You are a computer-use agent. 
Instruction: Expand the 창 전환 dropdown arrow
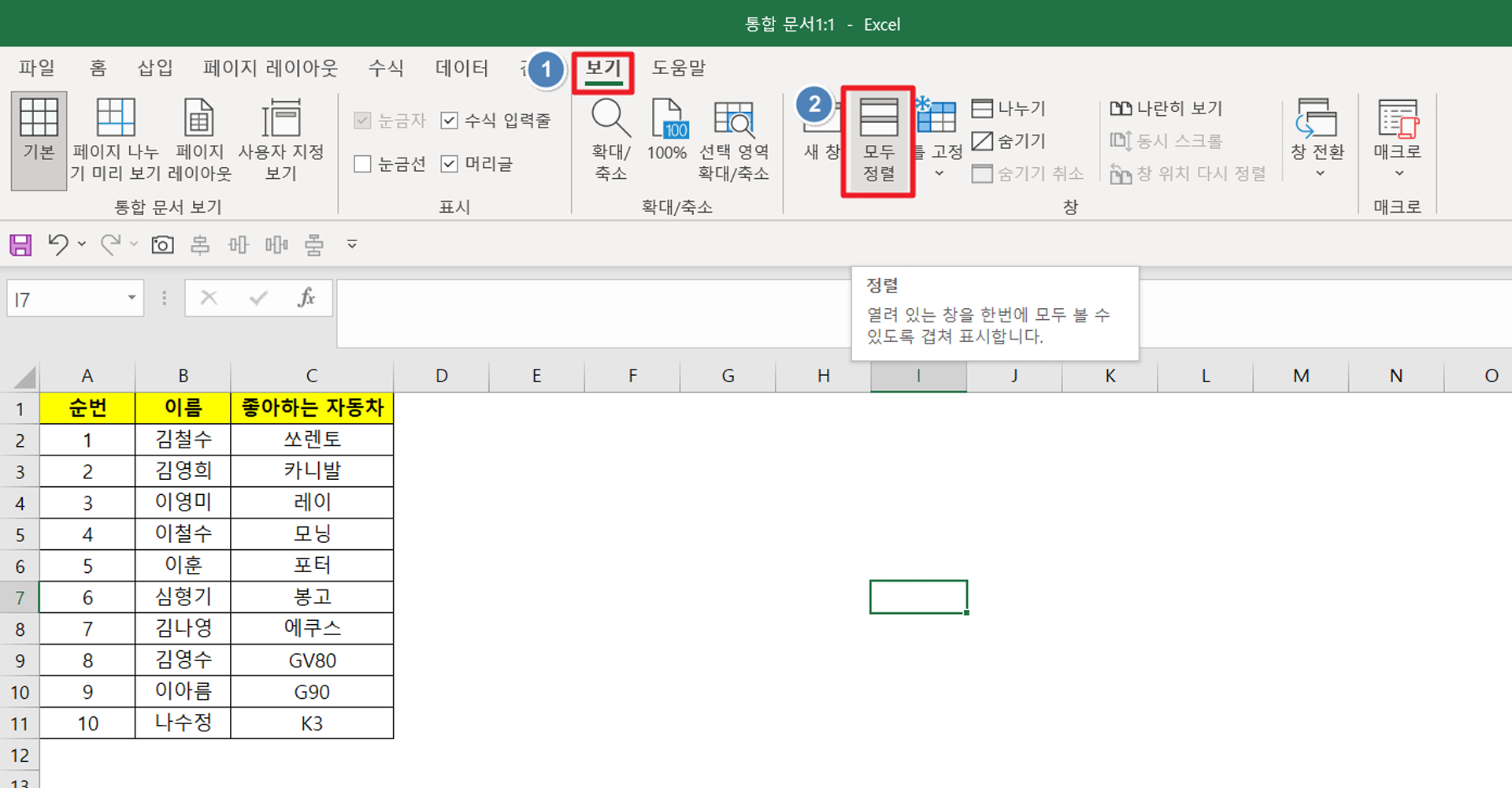click(x=1320, y=173)
